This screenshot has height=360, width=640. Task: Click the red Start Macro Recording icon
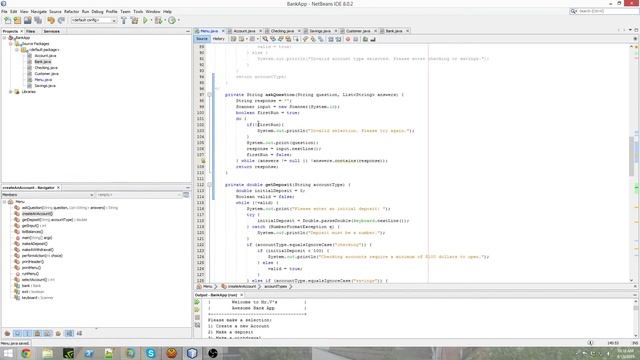click(348, 39)
